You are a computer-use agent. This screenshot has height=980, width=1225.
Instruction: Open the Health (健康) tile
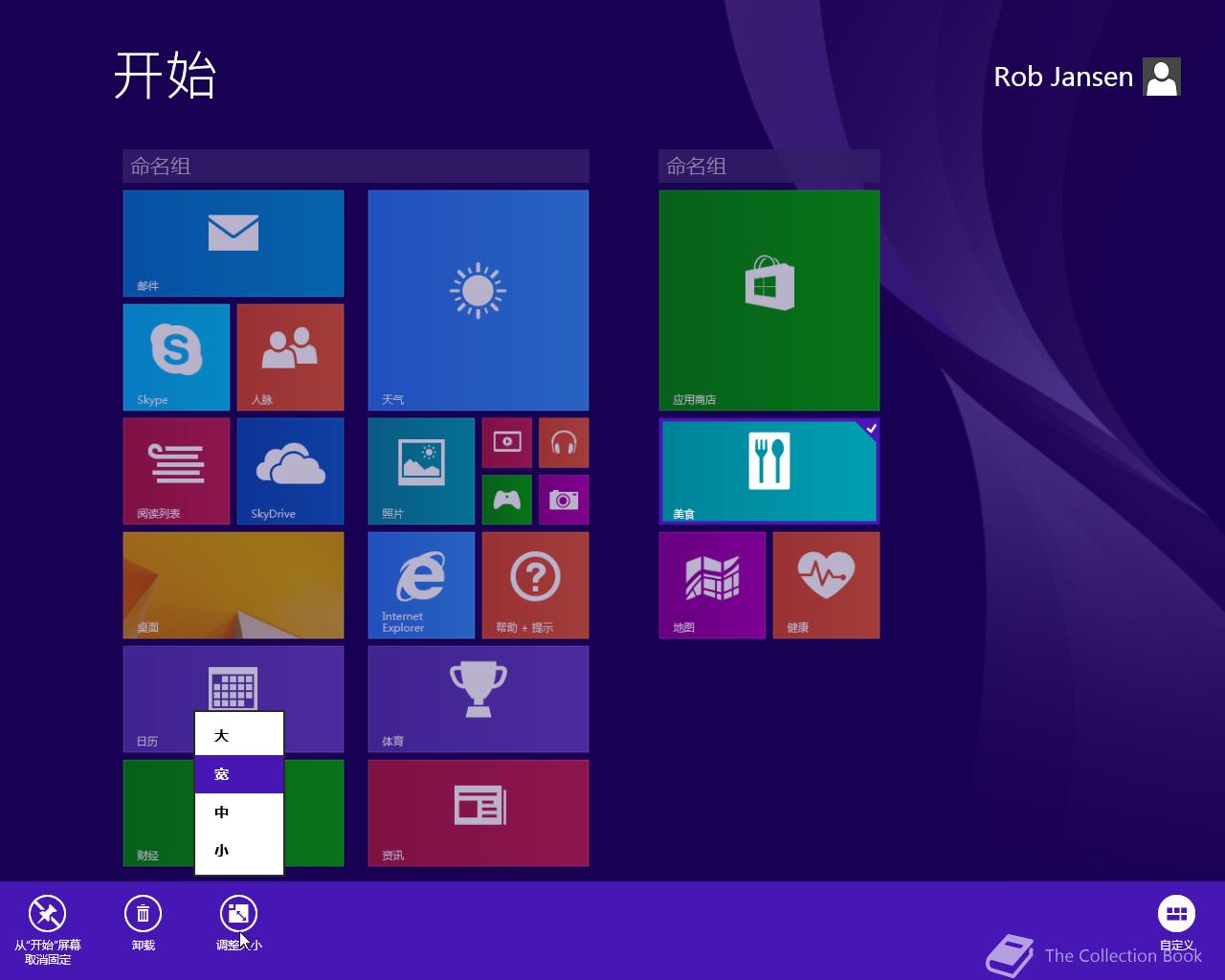pos(826,585)
